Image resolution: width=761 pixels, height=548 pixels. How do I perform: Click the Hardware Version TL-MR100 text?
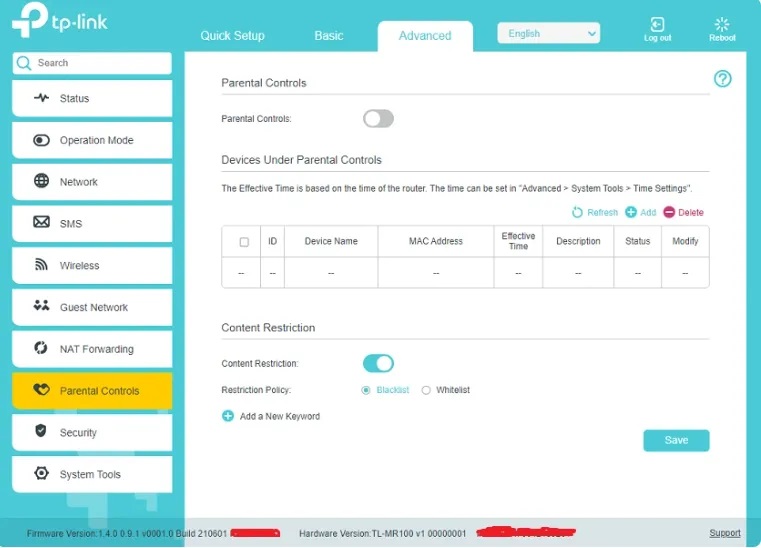tap(382, 533)
